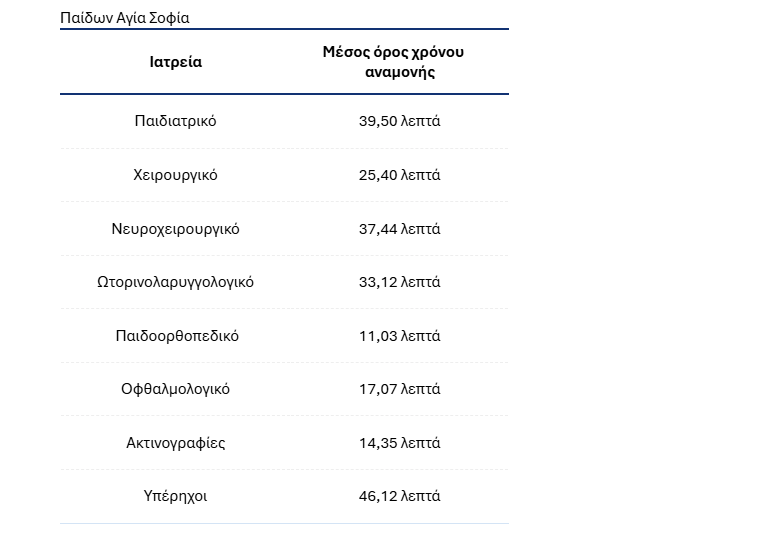Click the blue line below the hospital title

284,29
